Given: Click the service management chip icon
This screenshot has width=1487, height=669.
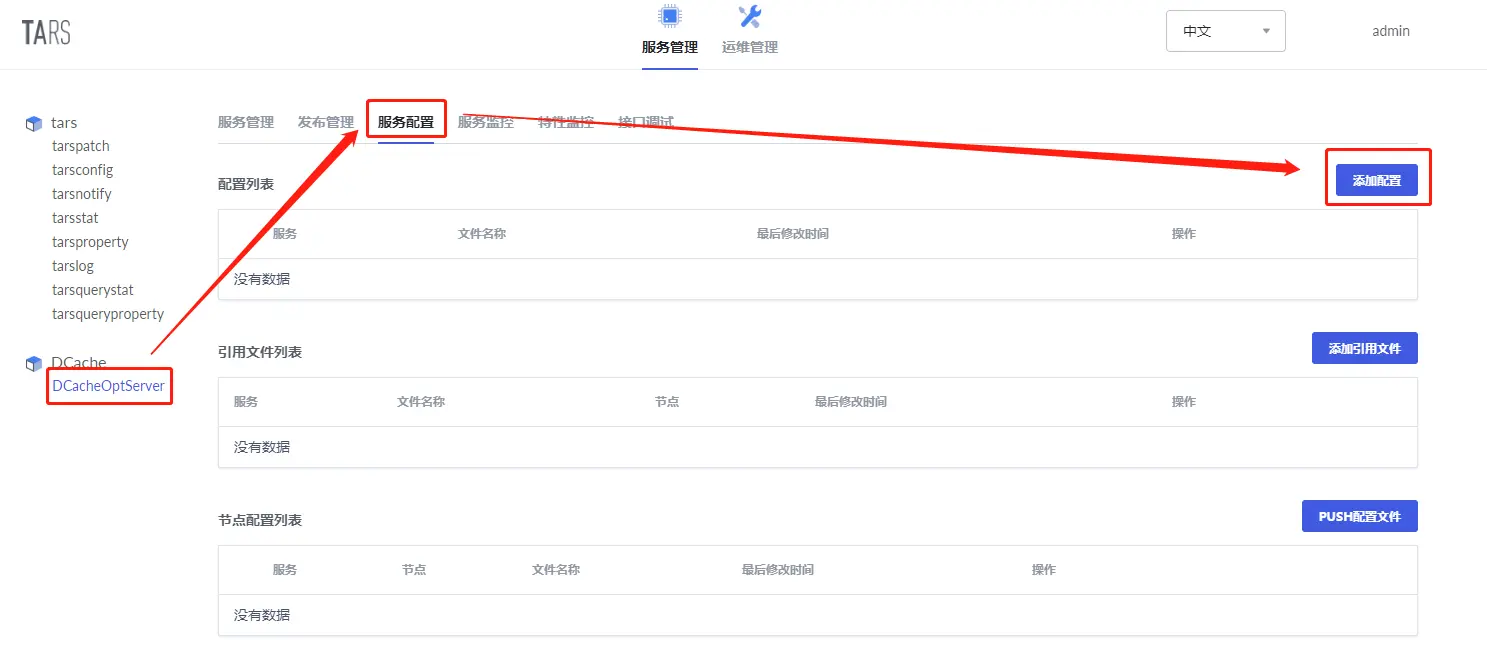Looking at the screenshot, I should tap(669, 16).
